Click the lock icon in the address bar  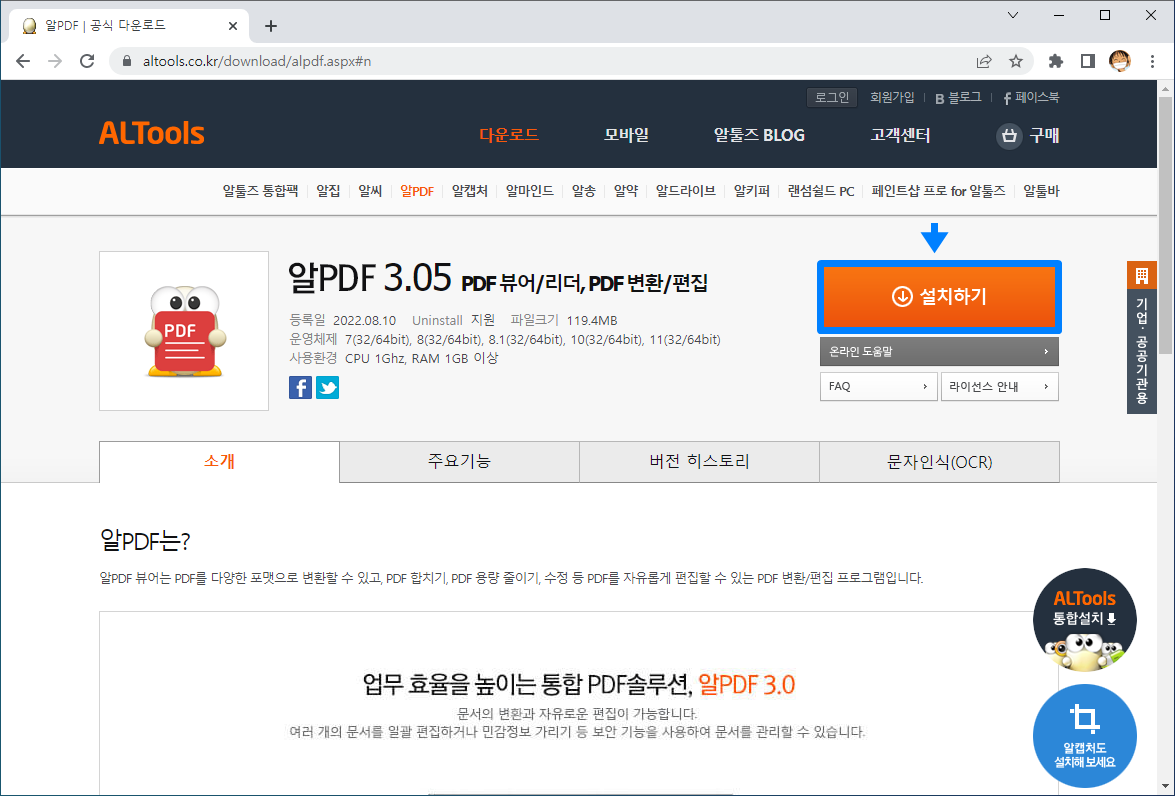127,61
